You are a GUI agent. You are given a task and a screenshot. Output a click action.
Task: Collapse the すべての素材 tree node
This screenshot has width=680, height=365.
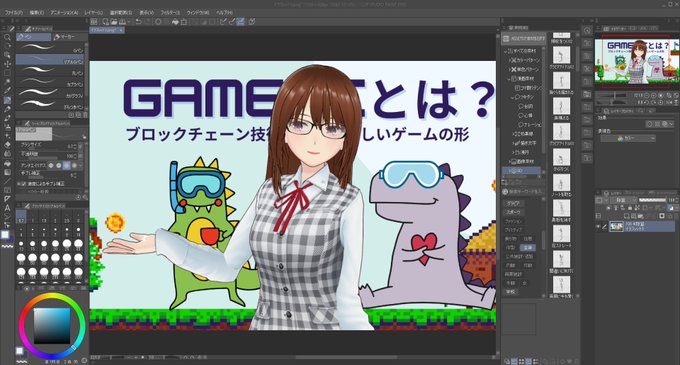tap(505, 51)
